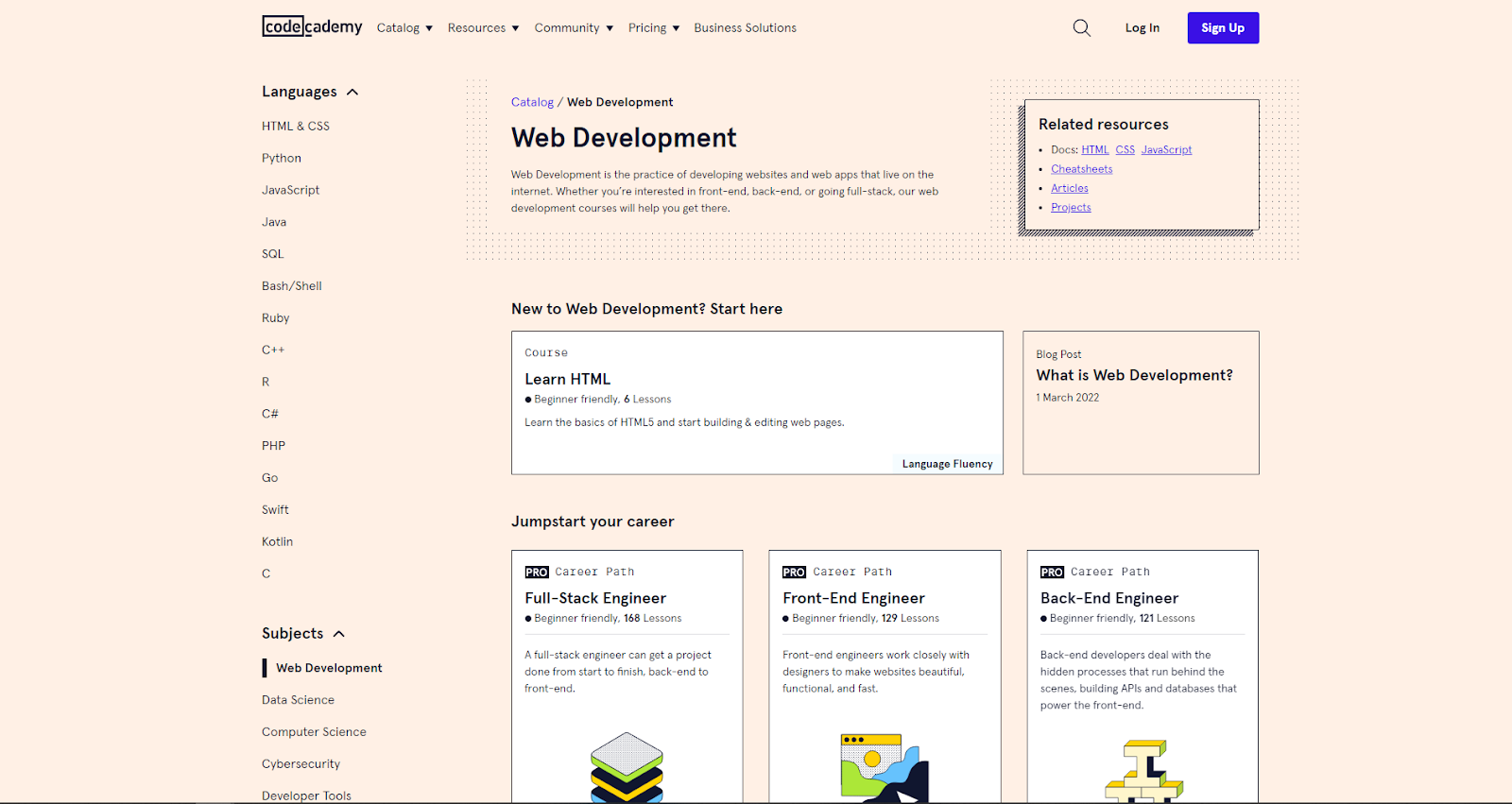Select Python in the Languages list

[282, 158]
